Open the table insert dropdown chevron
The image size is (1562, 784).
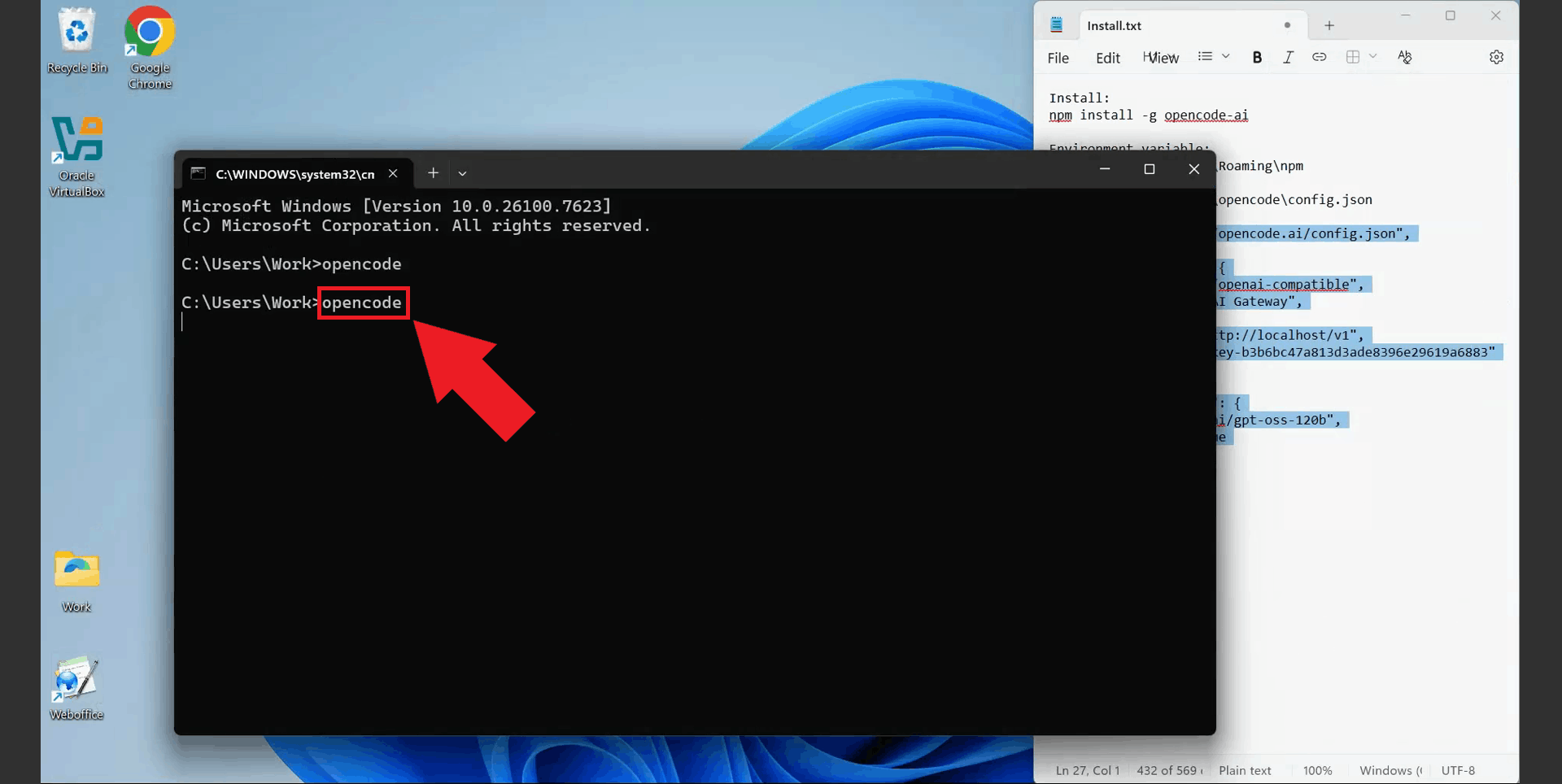1374,57
